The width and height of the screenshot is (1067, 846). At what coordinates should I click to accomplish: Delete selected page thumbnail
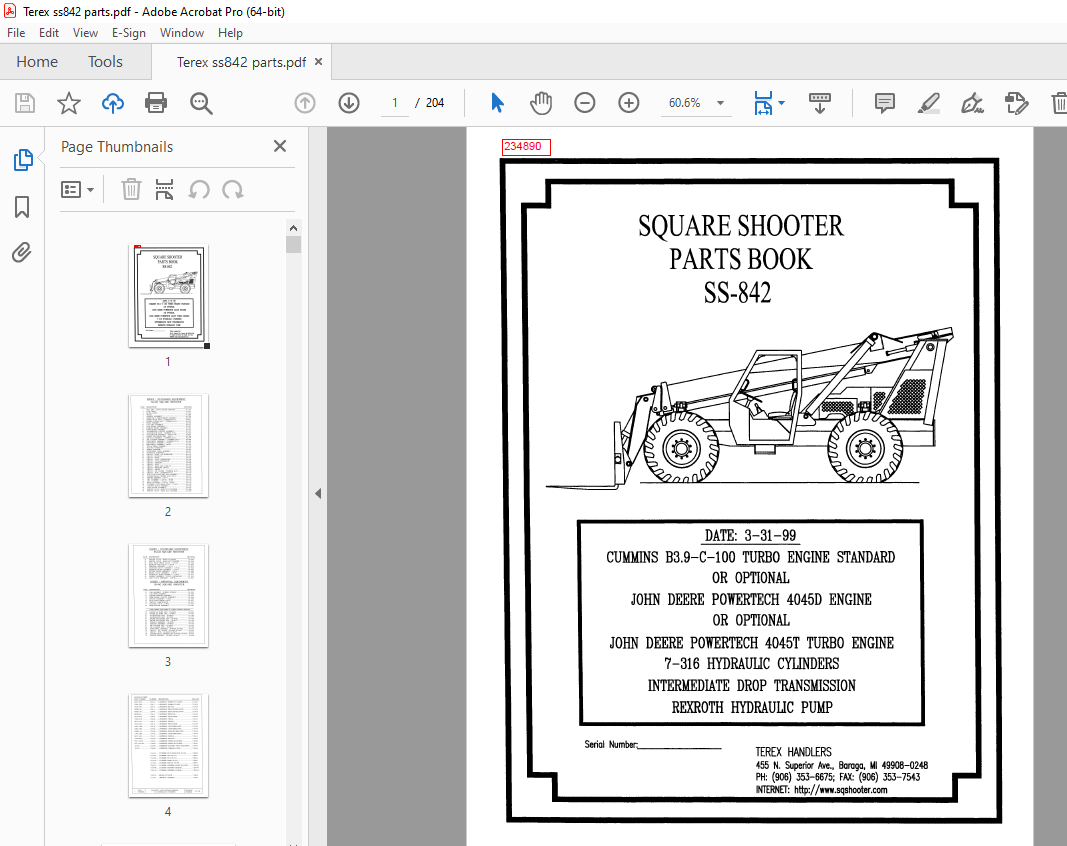[x=131, y=189]
